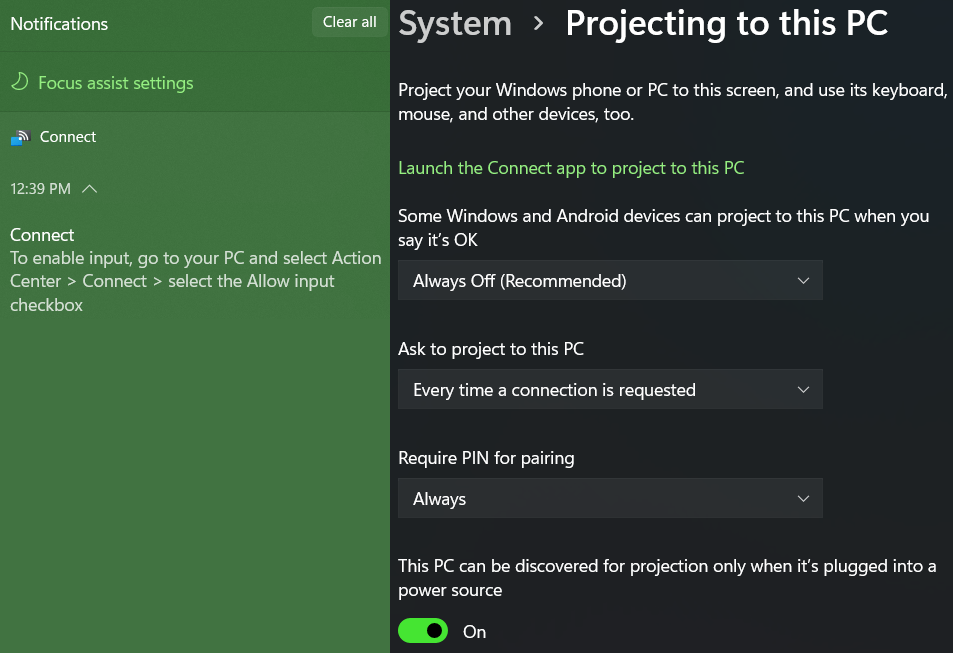
Task: Open the Connect notification title
Action: click(x=42, y=235)
